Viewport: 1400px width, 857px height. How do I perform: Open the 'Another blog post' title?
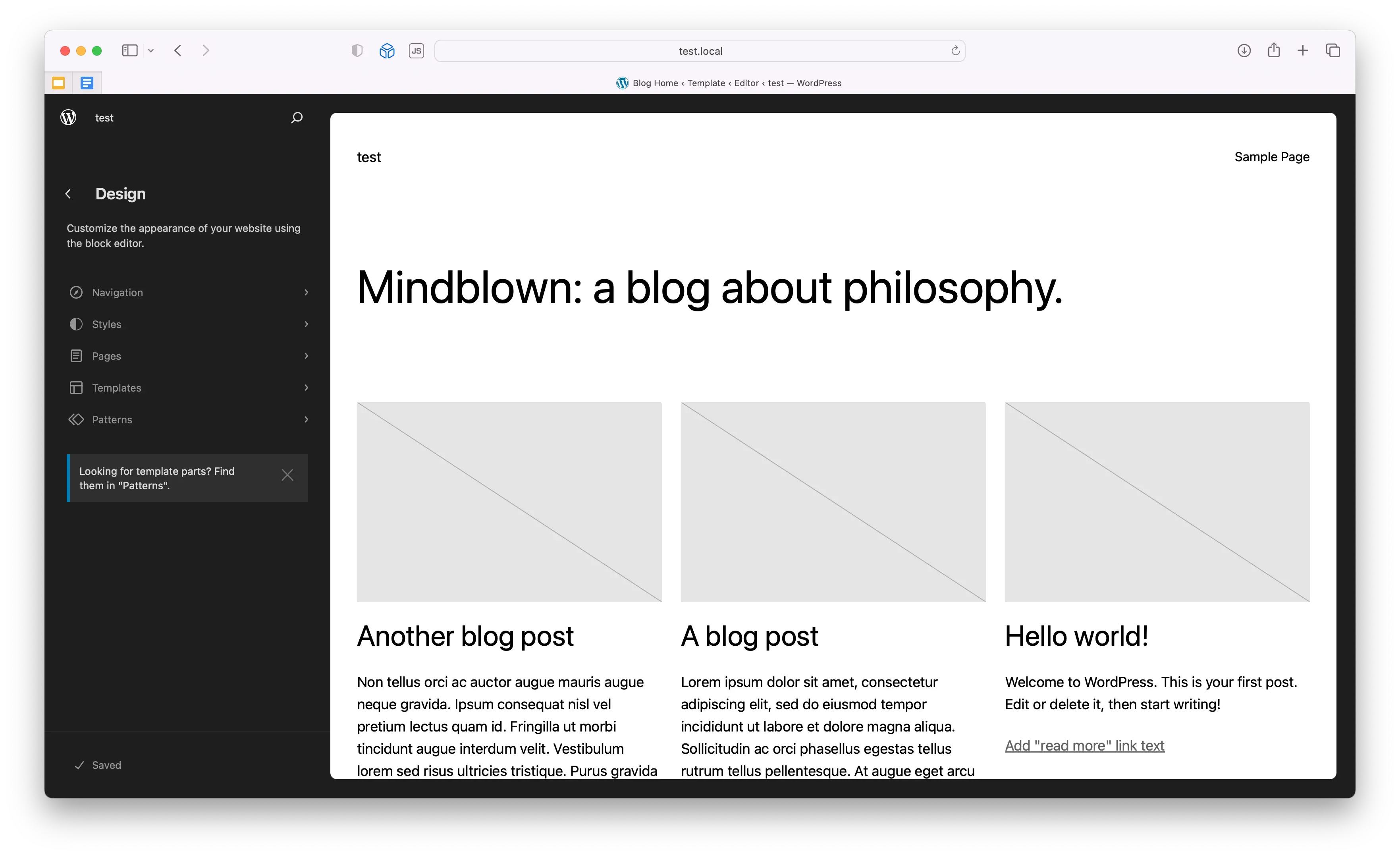click(x=465, y=636)
